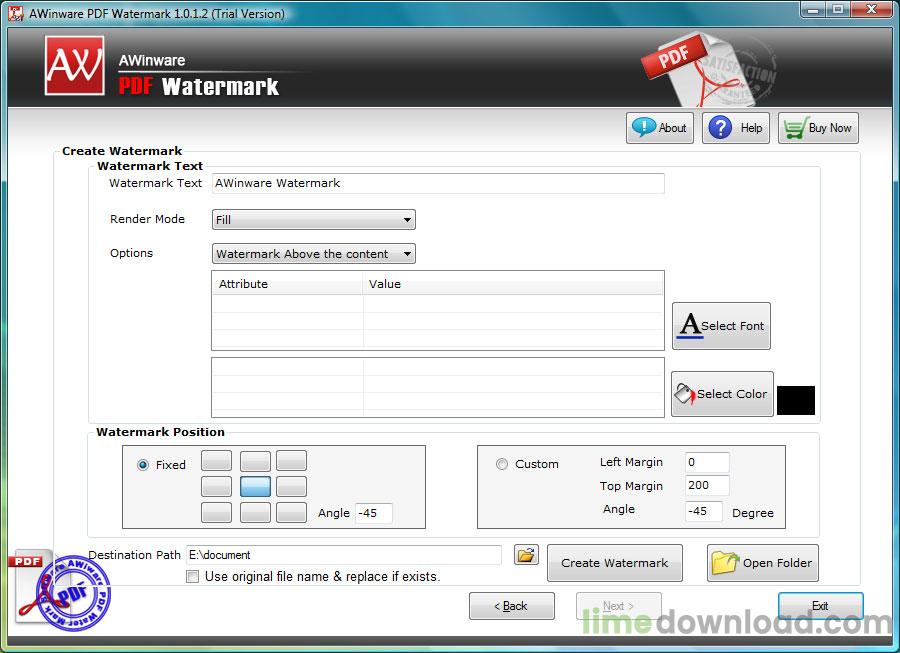Screen dimensions: 900x653
Task: Minimize the AWinware window
Action: 812,10
